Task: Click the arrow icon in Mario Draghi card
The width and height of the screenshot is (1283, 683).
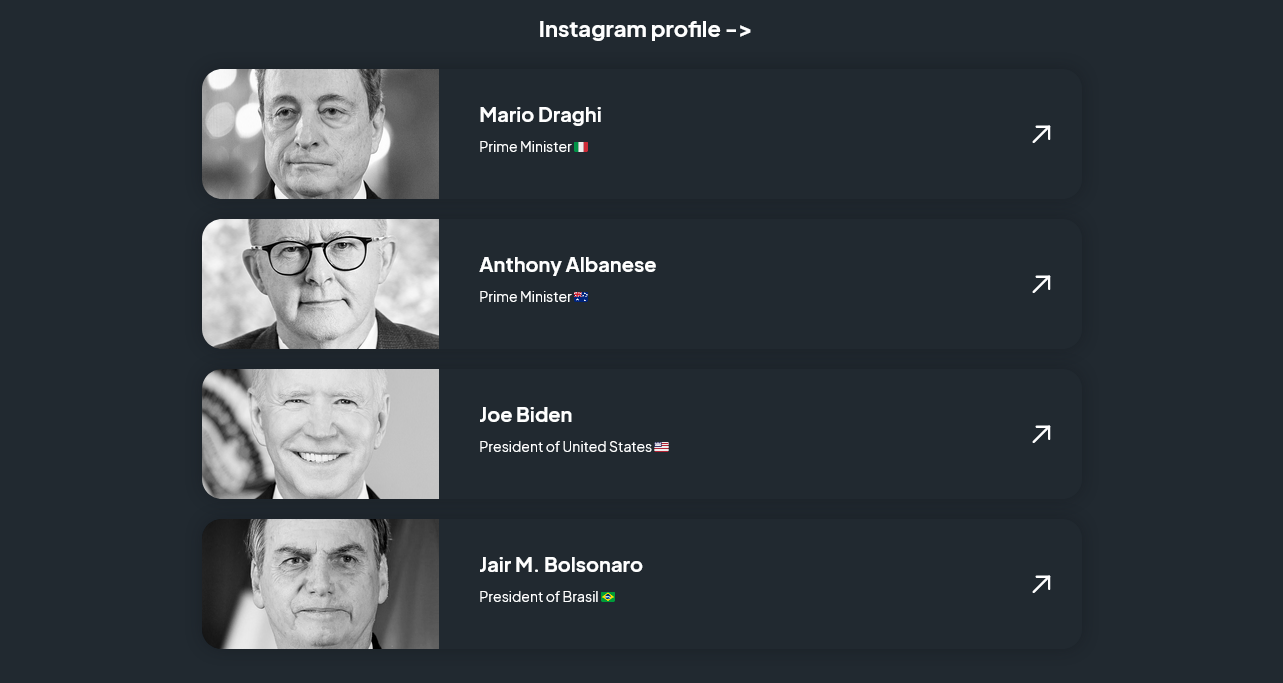Action: [x=1041, y=134]
